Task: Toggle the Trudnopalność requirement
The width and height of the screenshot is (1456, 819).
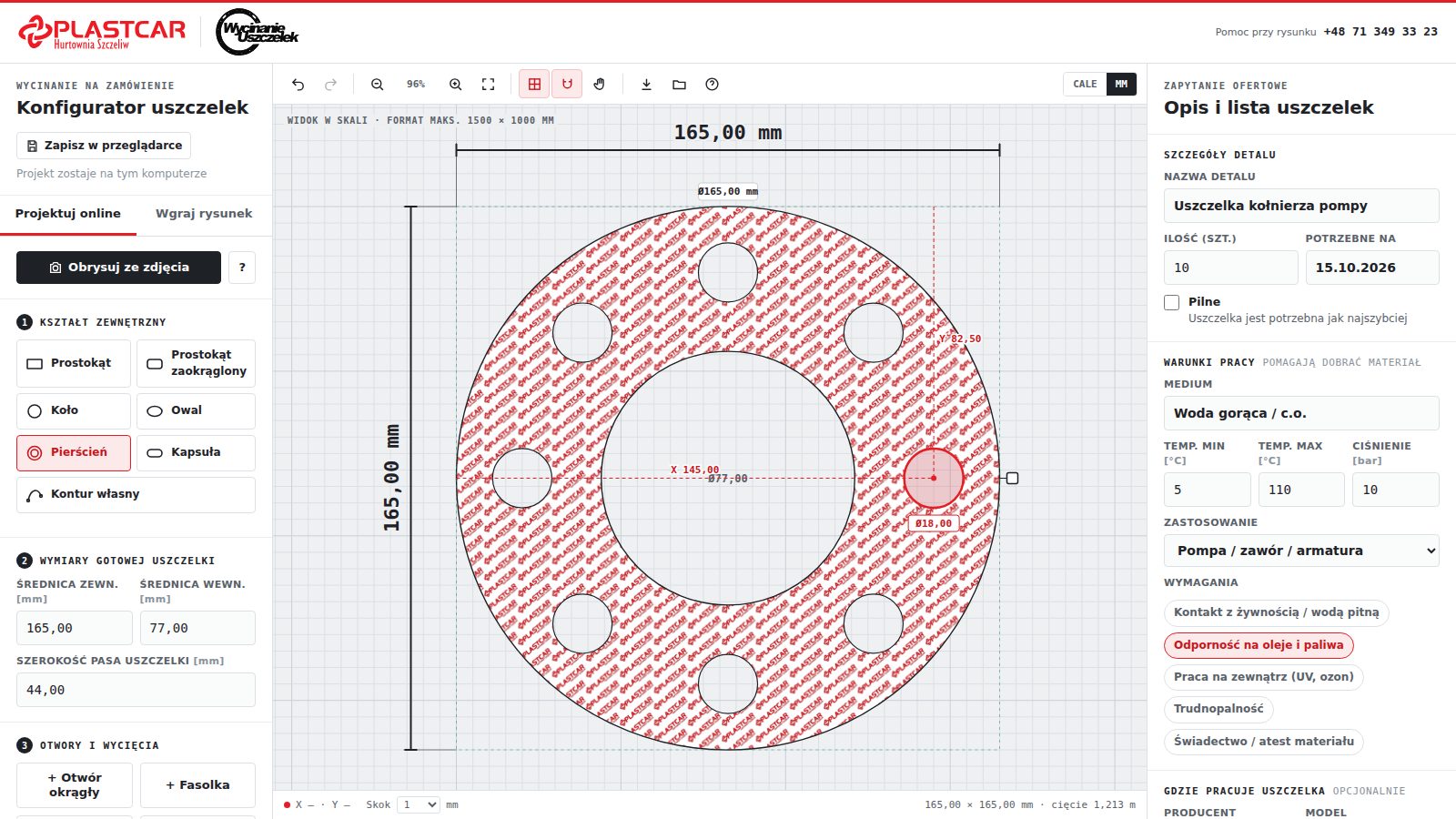Action: (x=1218, y=709)
